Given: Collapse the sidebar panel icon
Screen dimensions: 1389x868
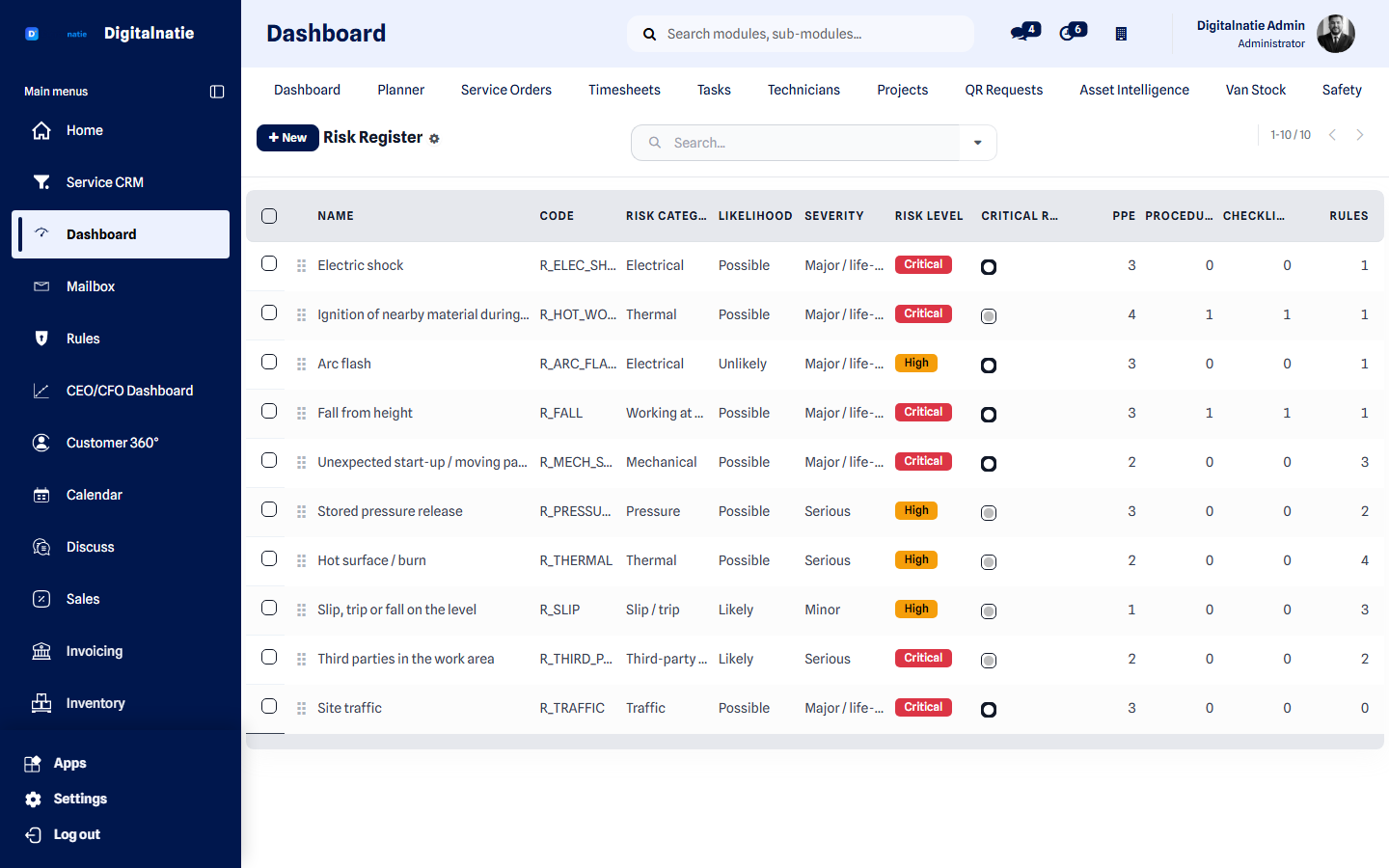Looking at the screenshot, I should (217, 92).
